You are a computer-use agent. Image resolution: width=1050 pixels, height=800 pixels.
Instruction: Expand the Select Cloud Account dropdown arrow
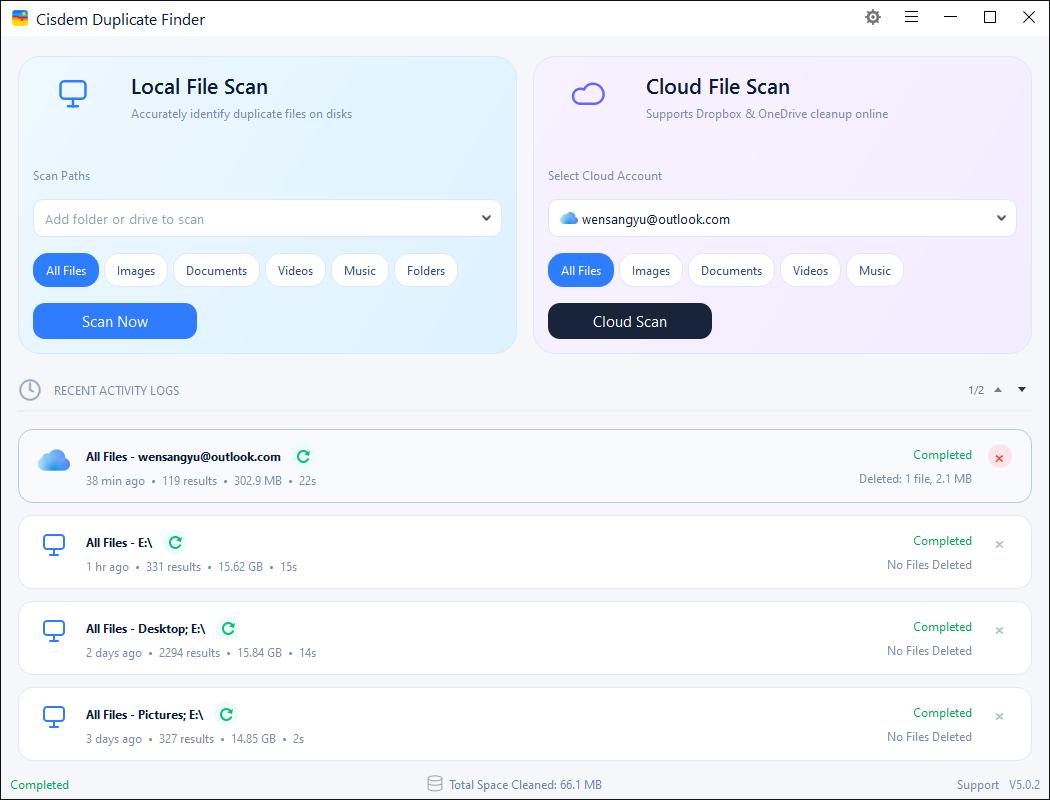pos(1001,218)
